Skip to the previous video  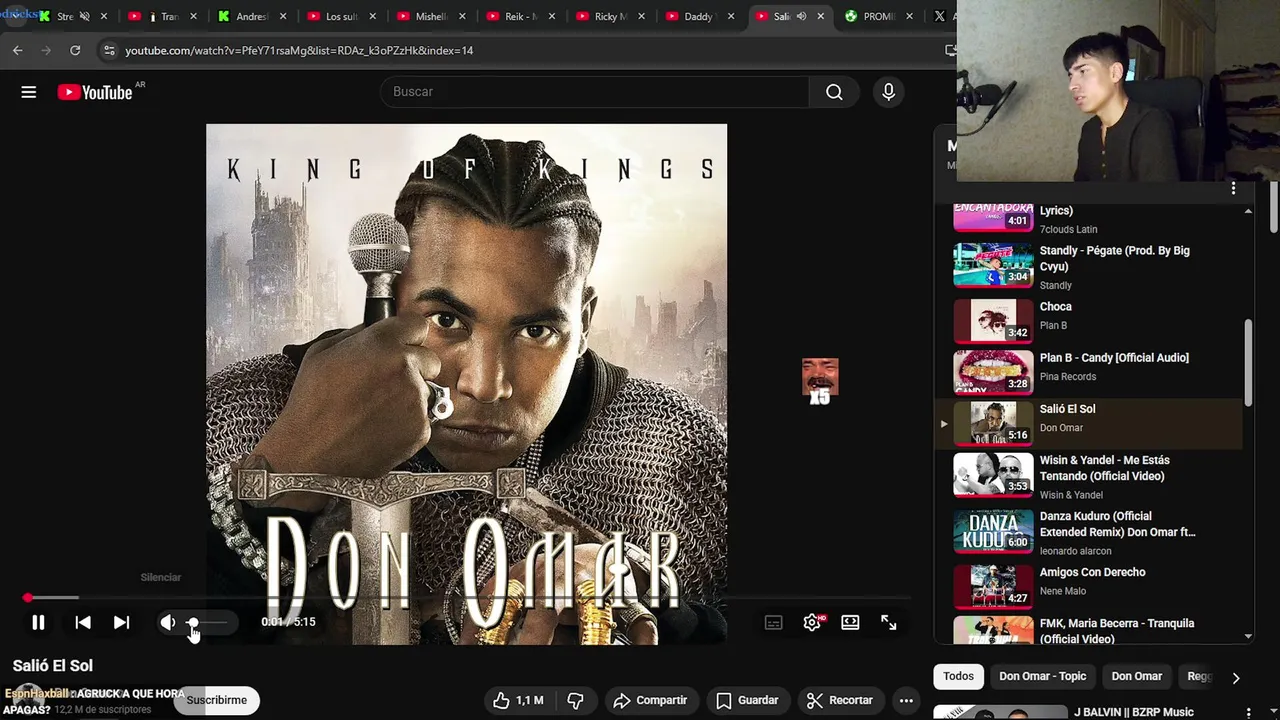(x=83, y=622)
